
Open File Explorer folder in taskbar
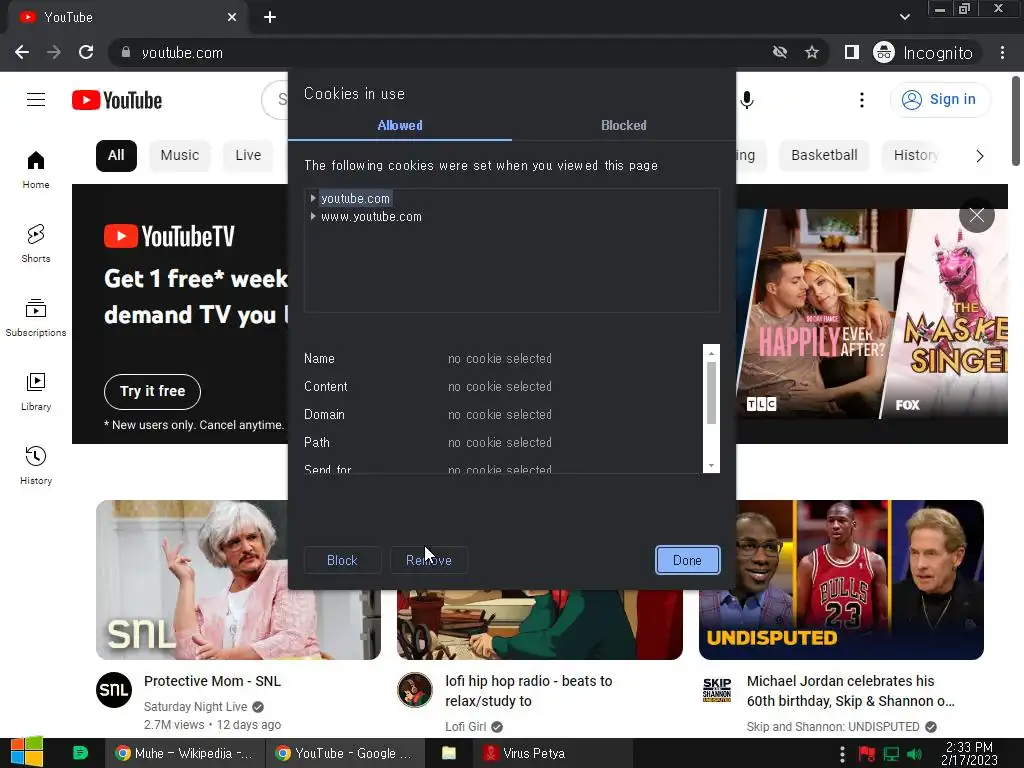[449, 753]
